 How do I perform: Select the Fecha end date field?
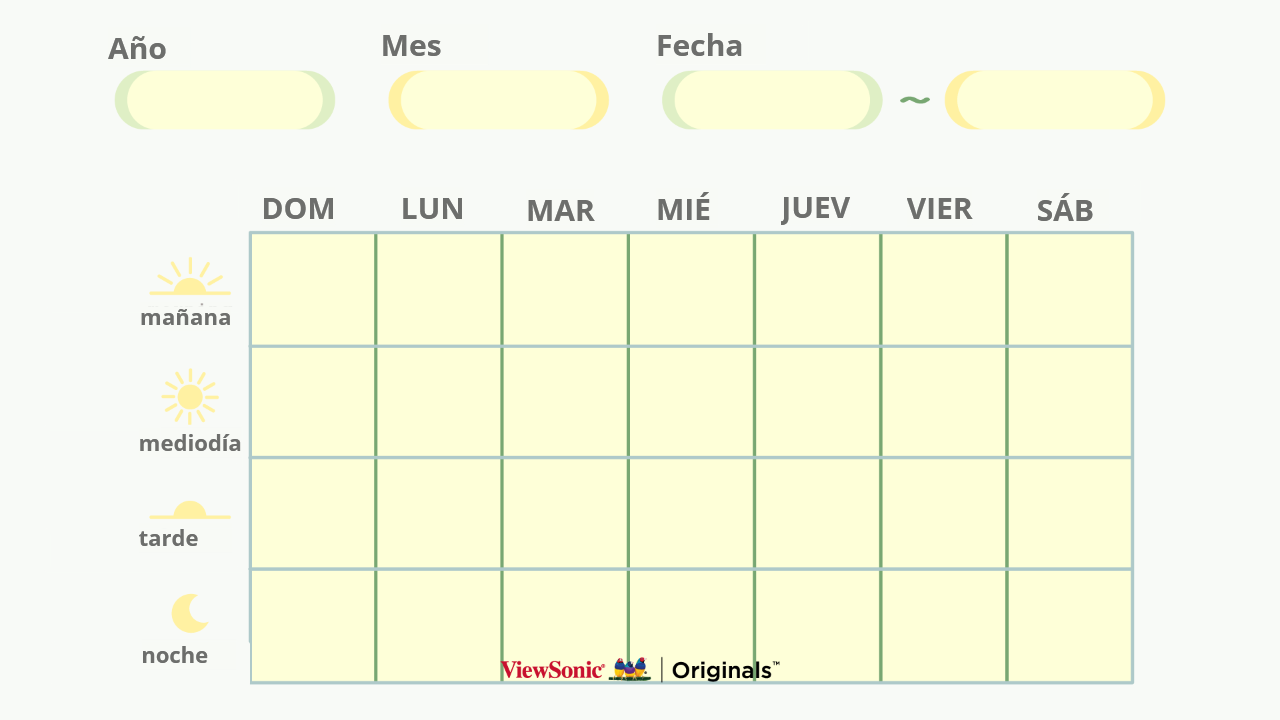click(1055, 100)
